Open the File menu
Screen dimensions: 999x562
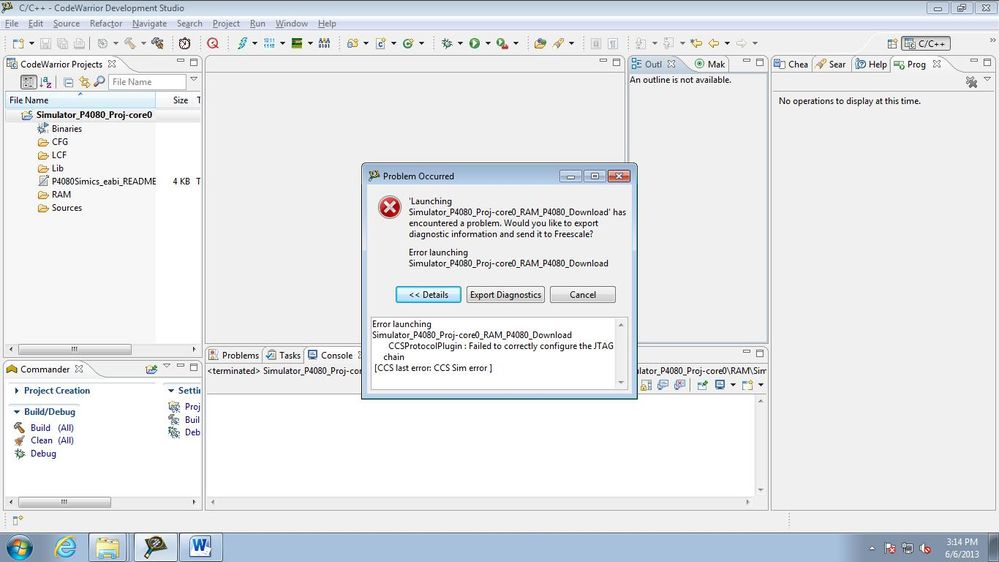(x=11, y=24)
